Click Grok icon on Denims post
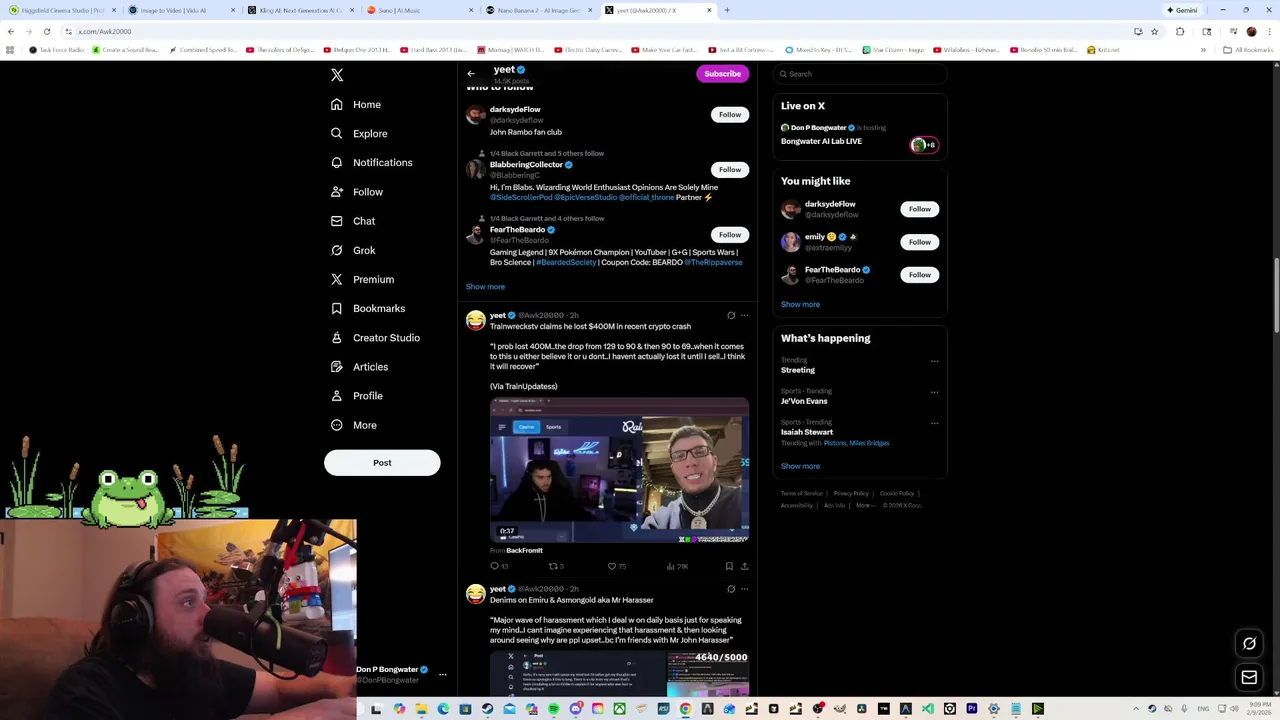1280x720 pixels. coord(731,589)
